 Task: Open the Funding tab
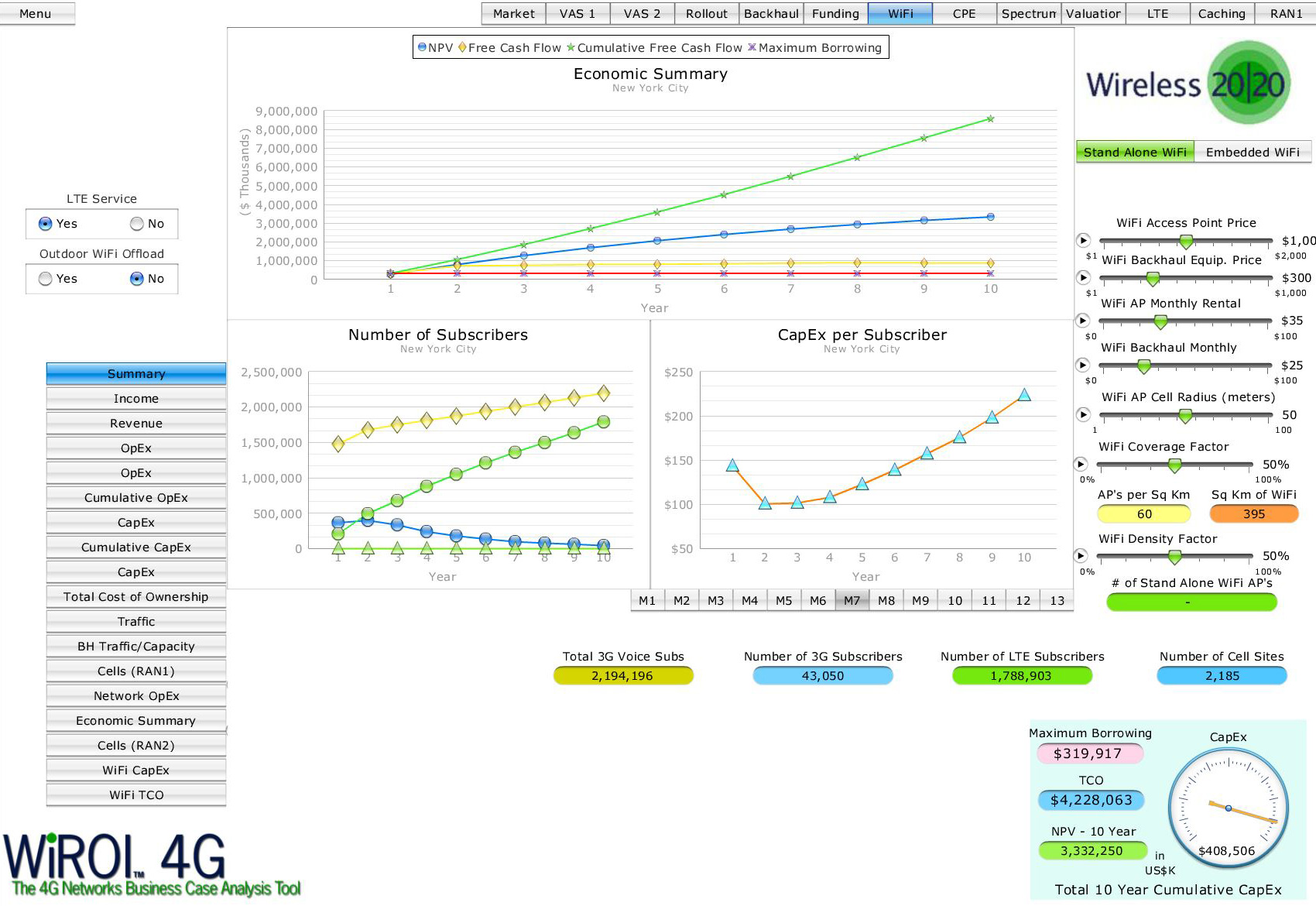point(835,14)
